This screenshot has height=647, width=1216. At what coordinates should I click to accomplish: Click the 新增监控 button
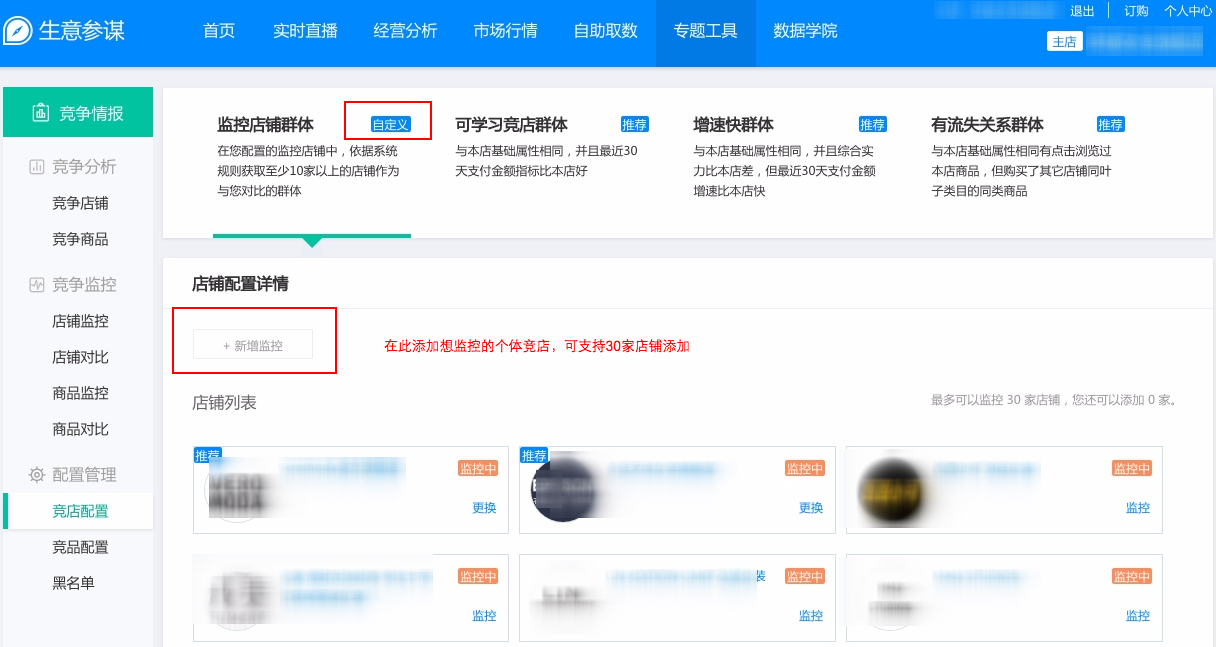pyautogui.click(x=252, y=343)
